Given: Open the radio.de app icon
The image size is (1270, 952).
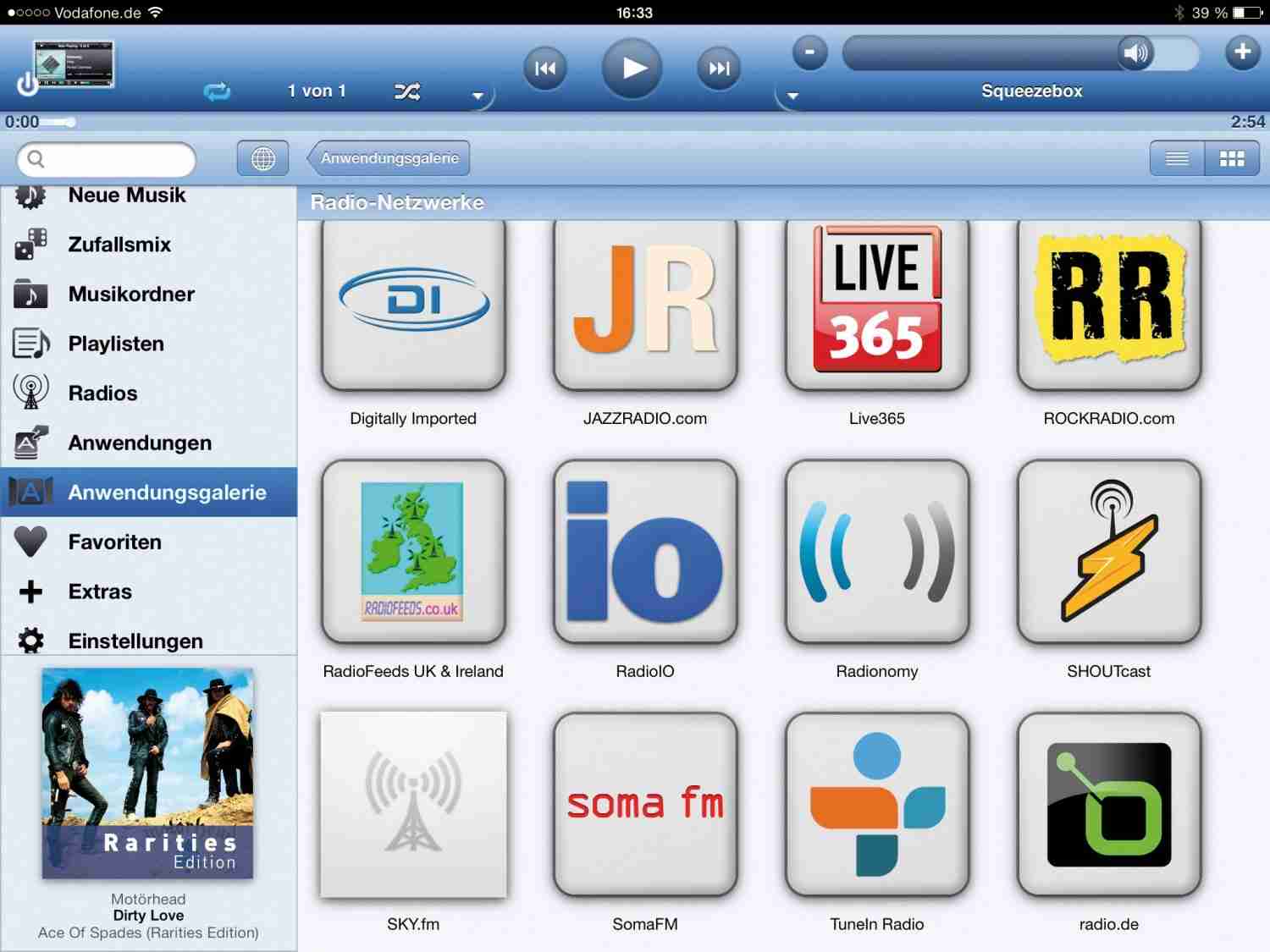Looking at the screenshot, I should [1109, 804].
